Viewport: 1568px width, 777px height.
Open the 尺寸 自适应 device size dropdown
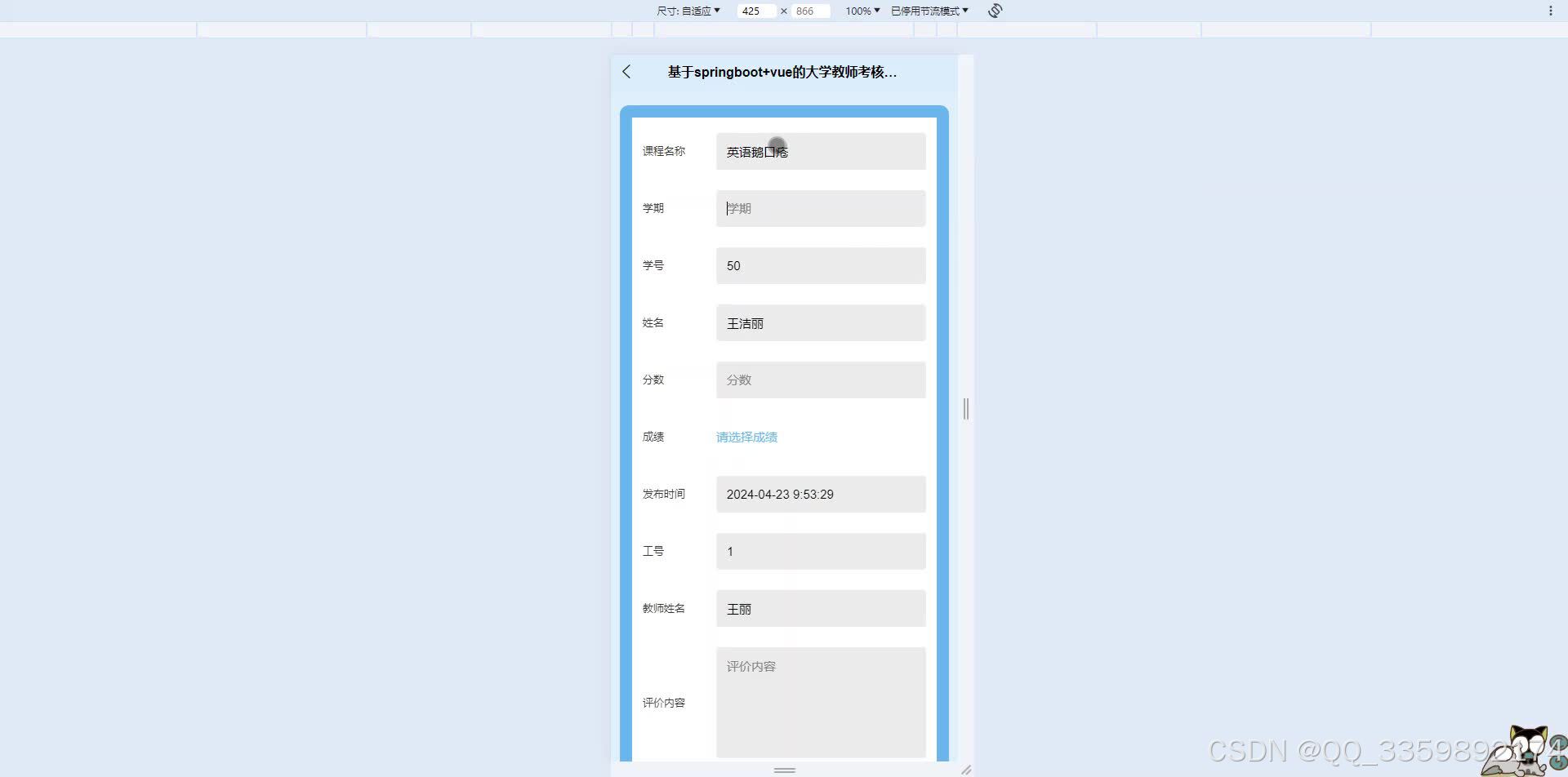coord(688,11)
